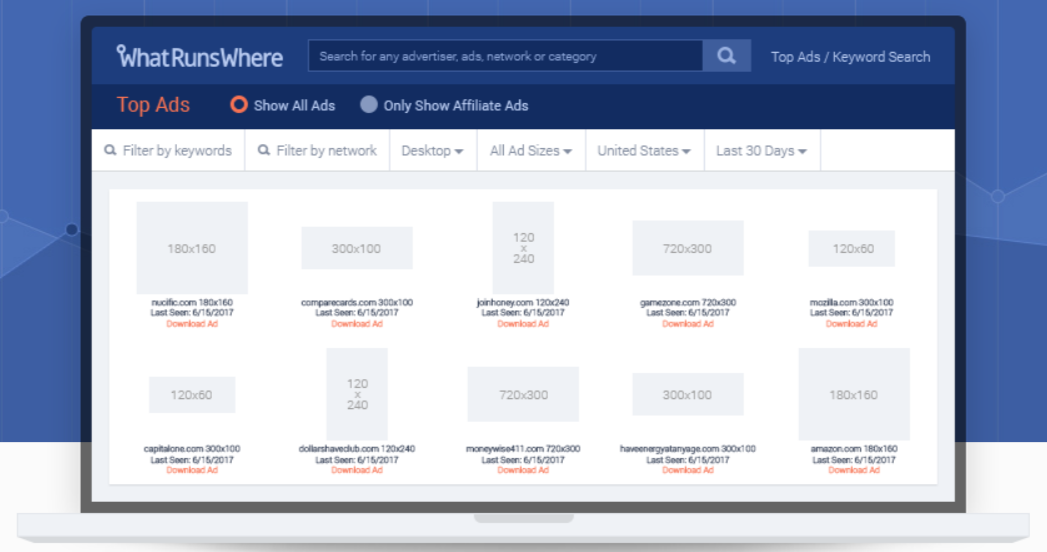Click Download Ad under gamezone.com
The image size is (1047, 552).
688,324
